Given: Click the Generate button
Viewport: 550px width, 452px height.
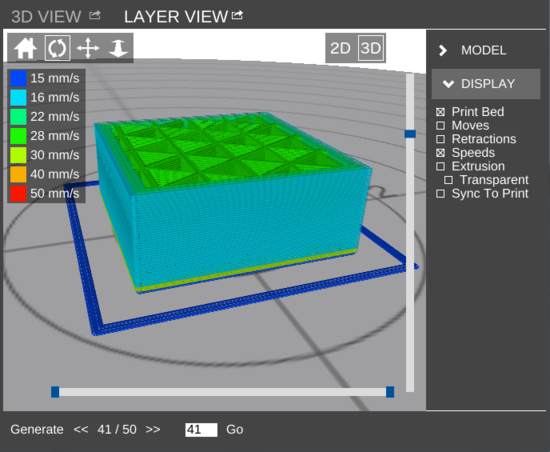Looking at the screenshot, I should [37, 429].
